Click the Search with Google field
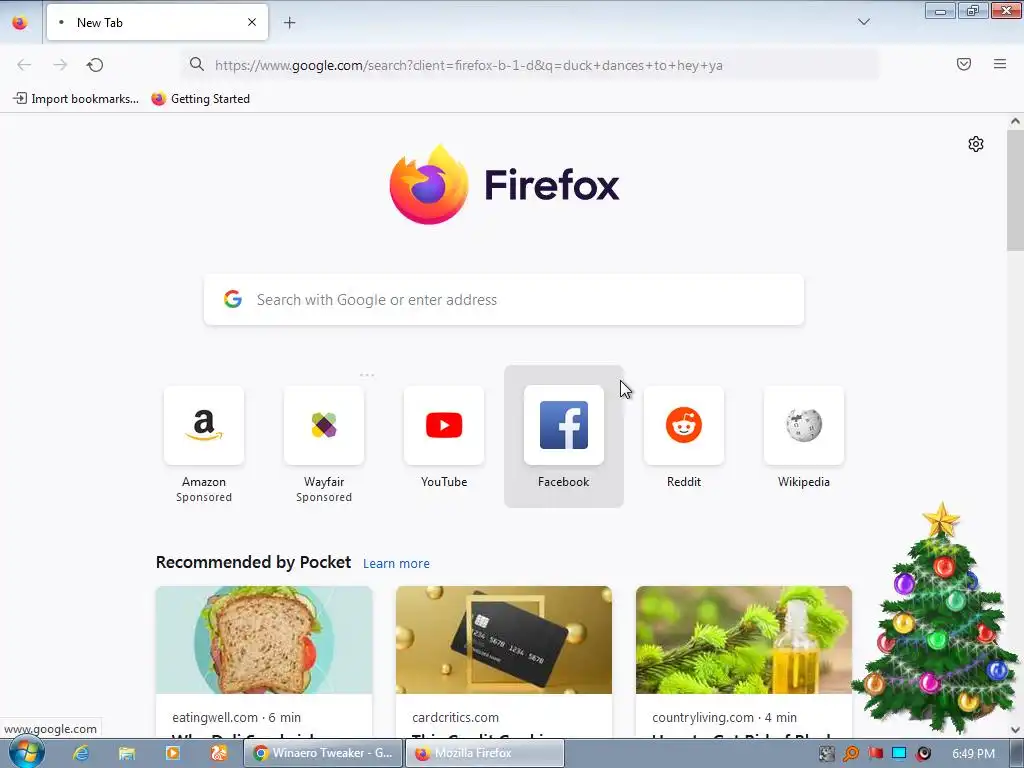Screen dimensions: 1024x768 (504, 300)
